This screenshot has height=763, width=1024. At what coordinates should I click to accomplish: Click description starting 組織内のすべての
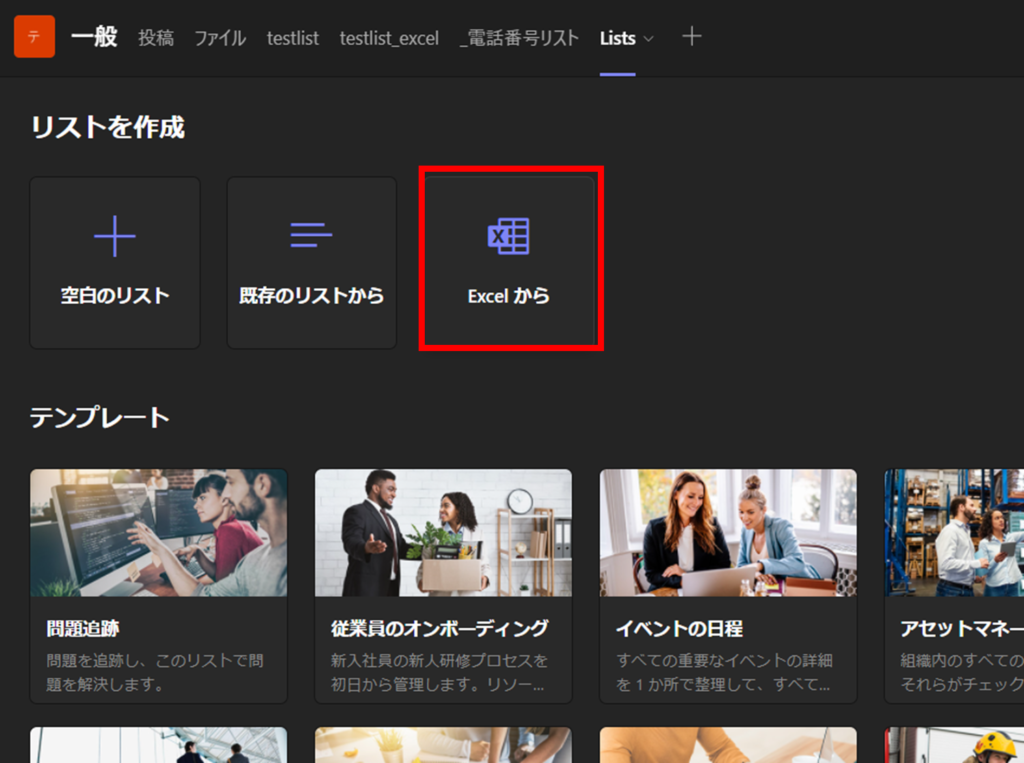tap(962, 672)
